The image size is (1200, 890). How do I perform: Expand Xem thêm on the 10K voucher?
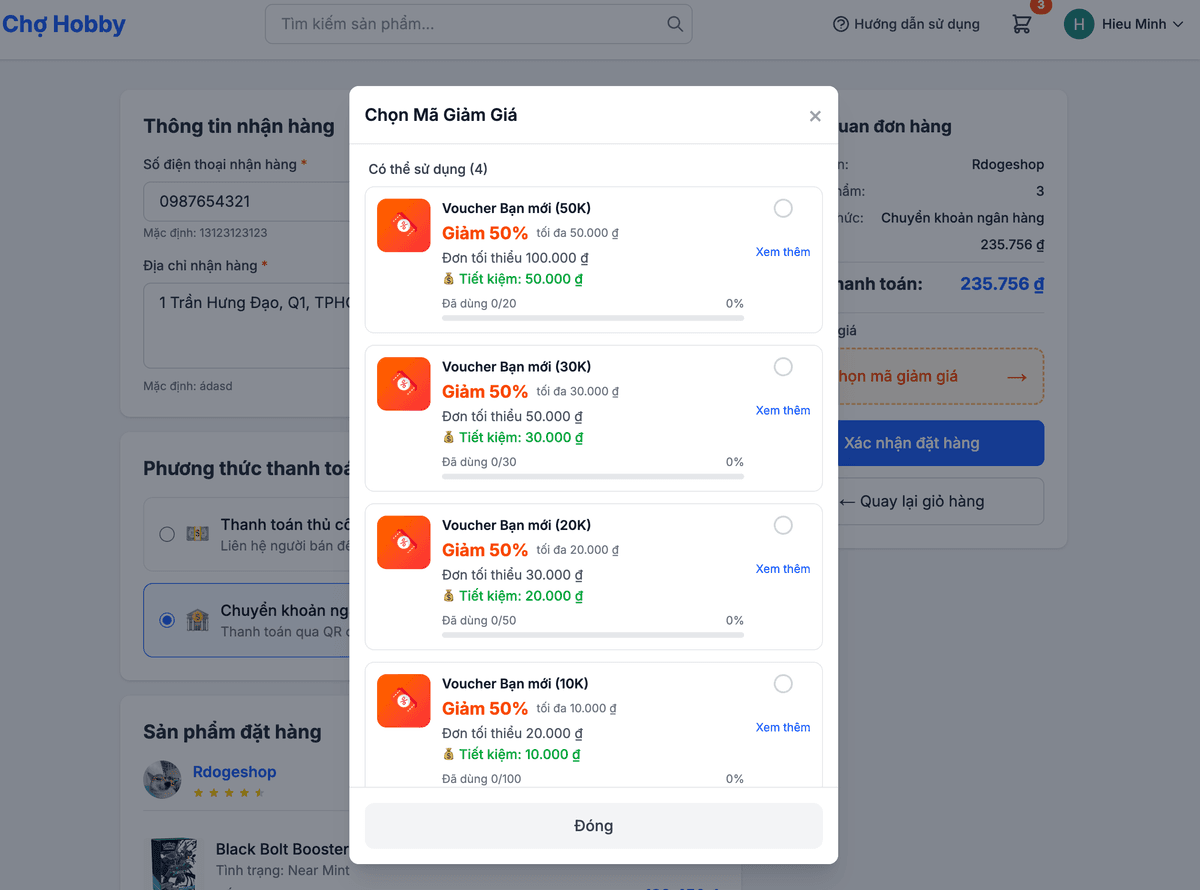(x=783, y=727)
